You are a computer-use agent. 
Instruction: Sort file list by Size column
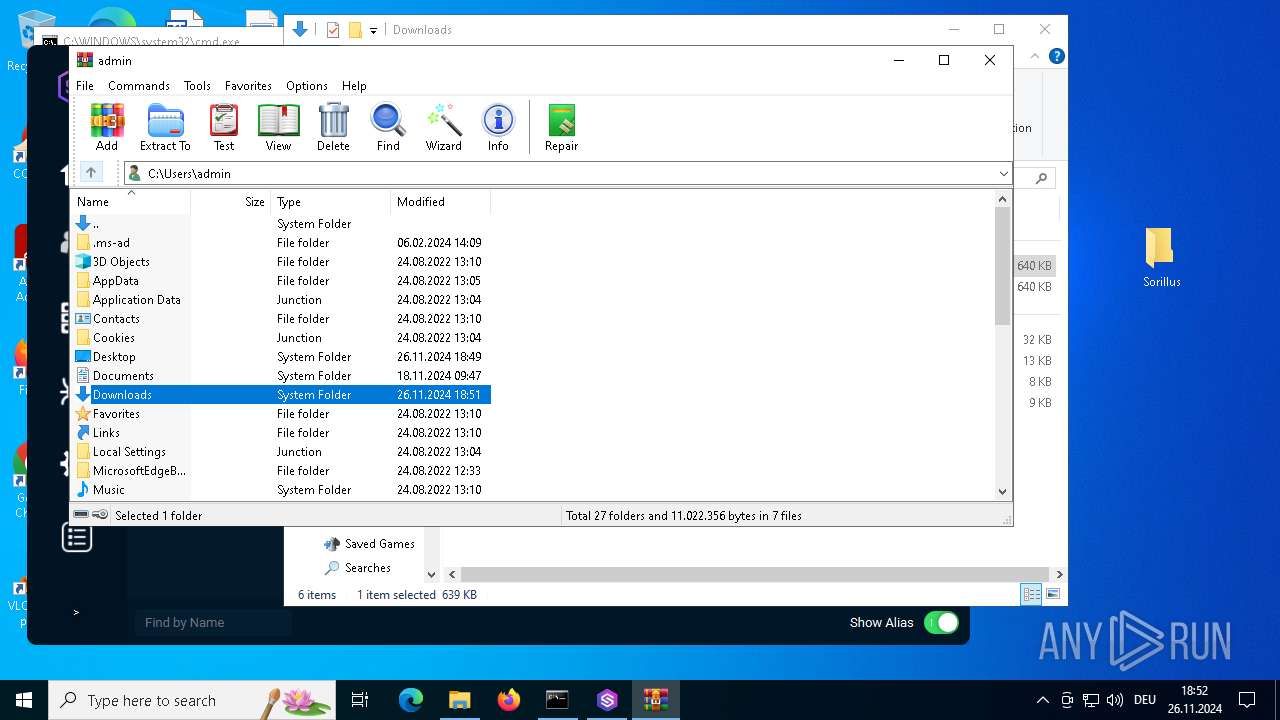tap(231, 202)
